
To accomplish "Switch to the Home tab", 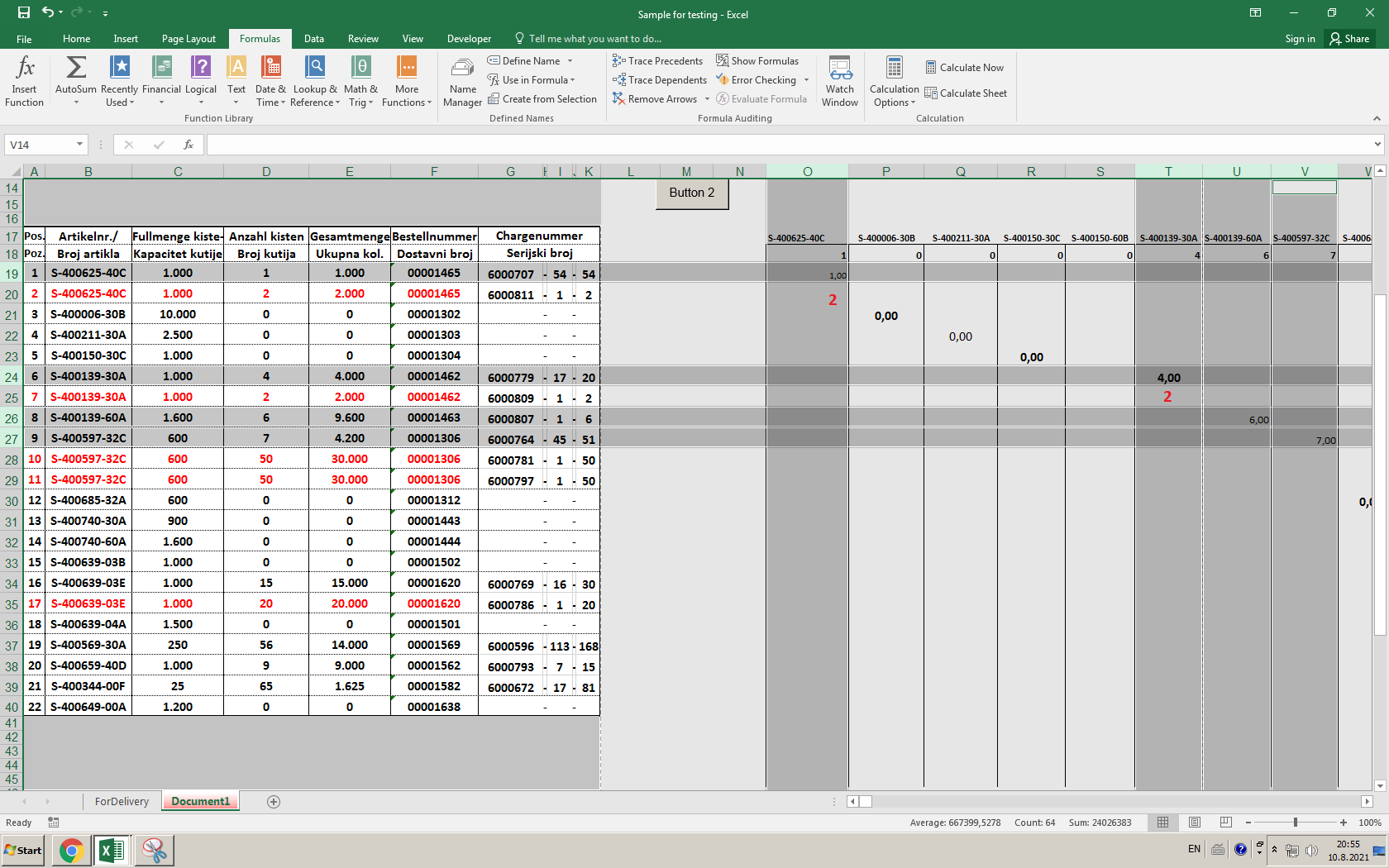I will (x=76, y=39).
